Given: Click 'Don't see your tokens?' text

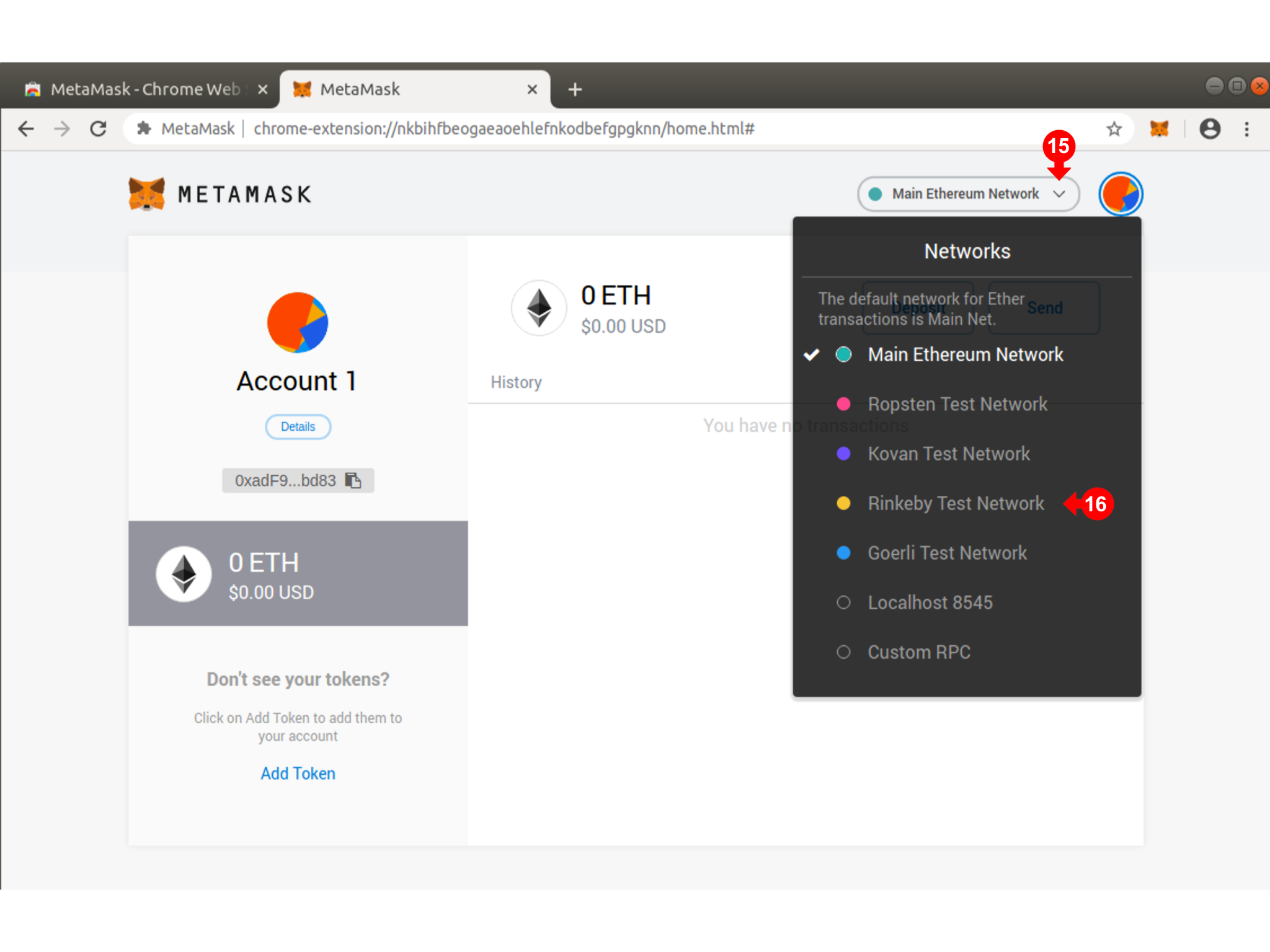Looking at the screenshot, I should pyautogui.click(x=298, y=679).
